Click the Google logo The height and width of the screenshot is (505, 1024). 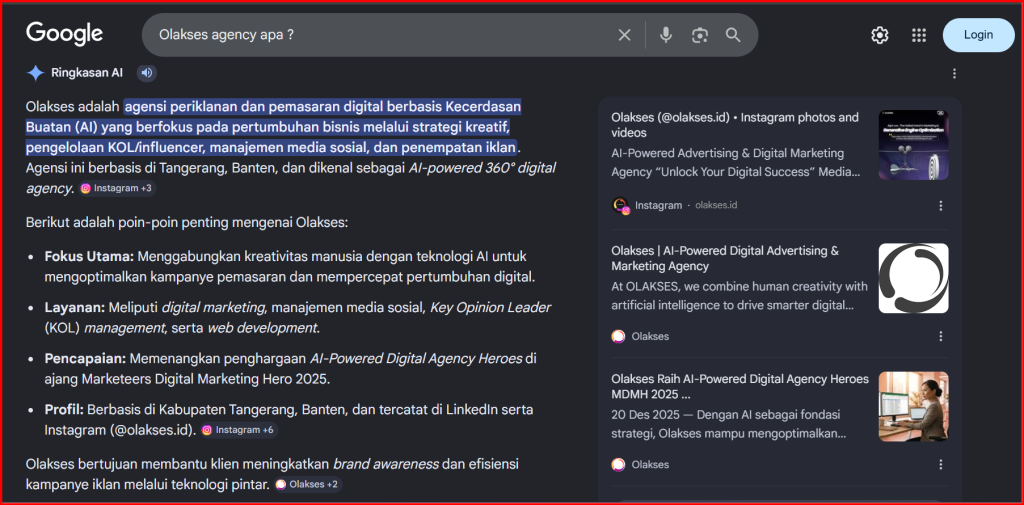click(x=65, y=34)
